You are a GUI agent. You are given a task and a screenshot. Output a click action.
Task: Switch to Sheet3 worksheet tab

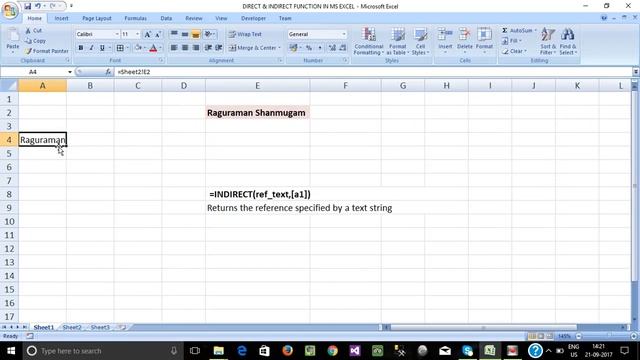coord(100,327)
